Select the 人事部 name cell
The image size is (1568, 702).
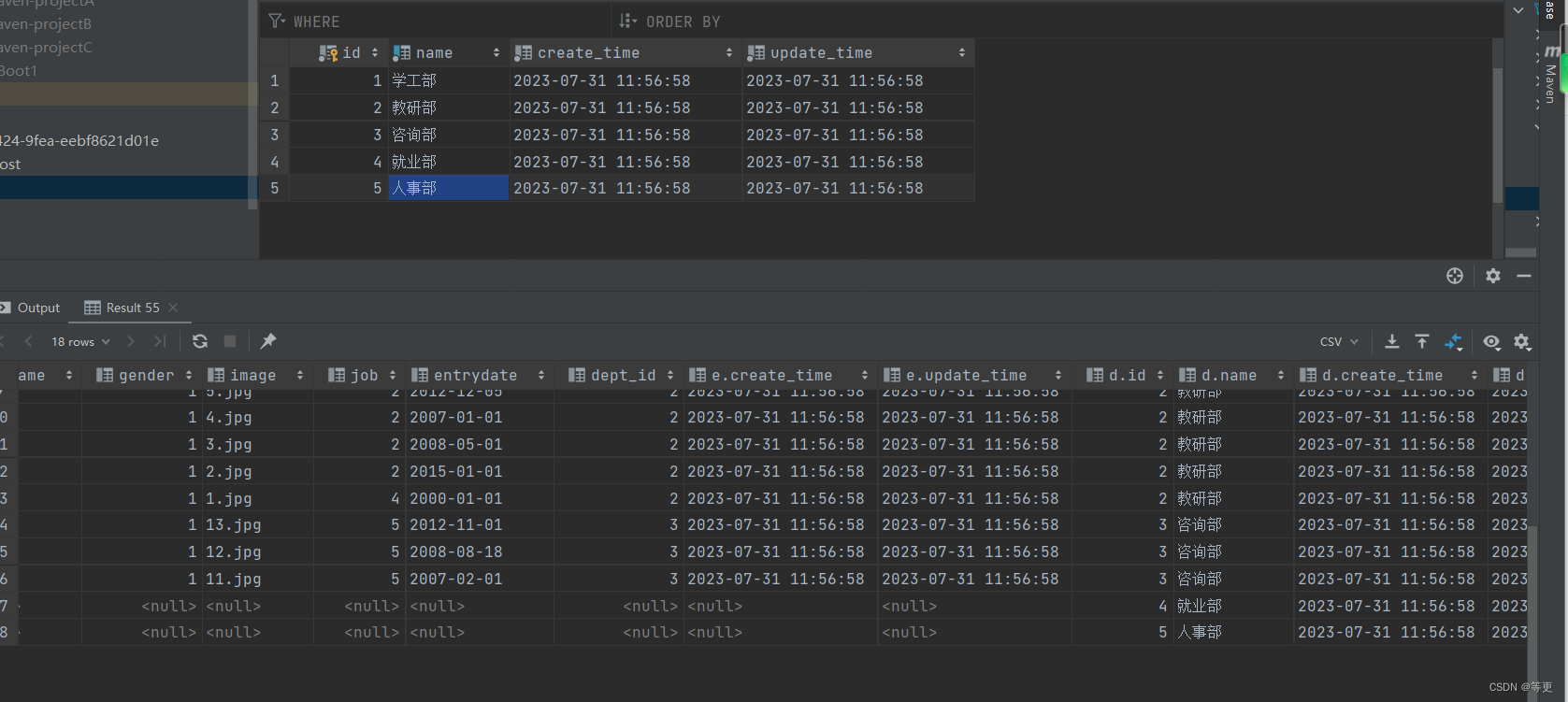click(449, 188)
